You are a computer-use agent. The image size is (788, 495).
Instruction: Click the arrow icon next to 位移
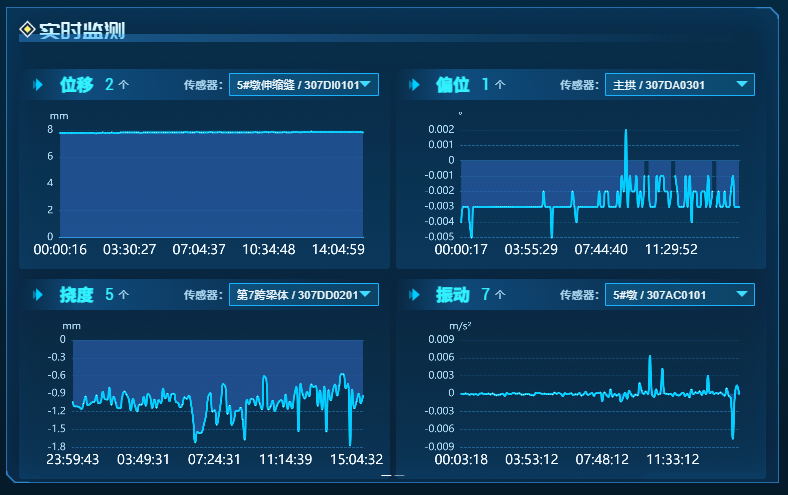pyautogui.click(x=38, y=85)
